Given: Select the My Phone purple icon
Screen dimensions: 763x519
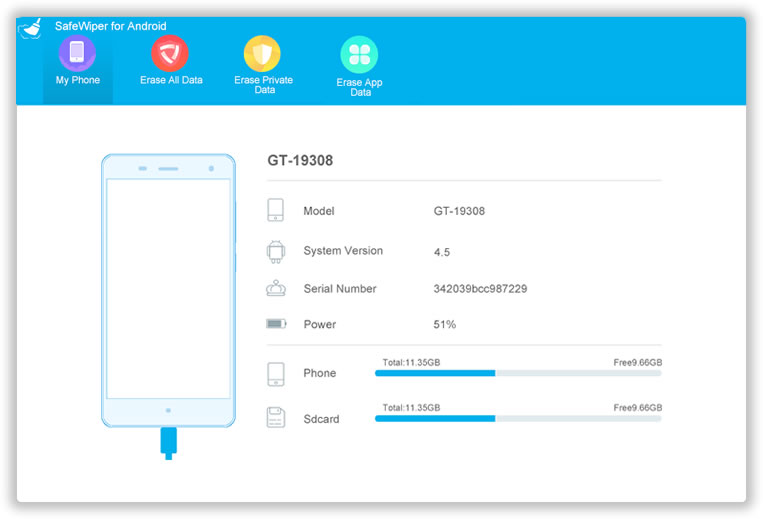Looking at the screenshot, I should (x=77, y=53).
